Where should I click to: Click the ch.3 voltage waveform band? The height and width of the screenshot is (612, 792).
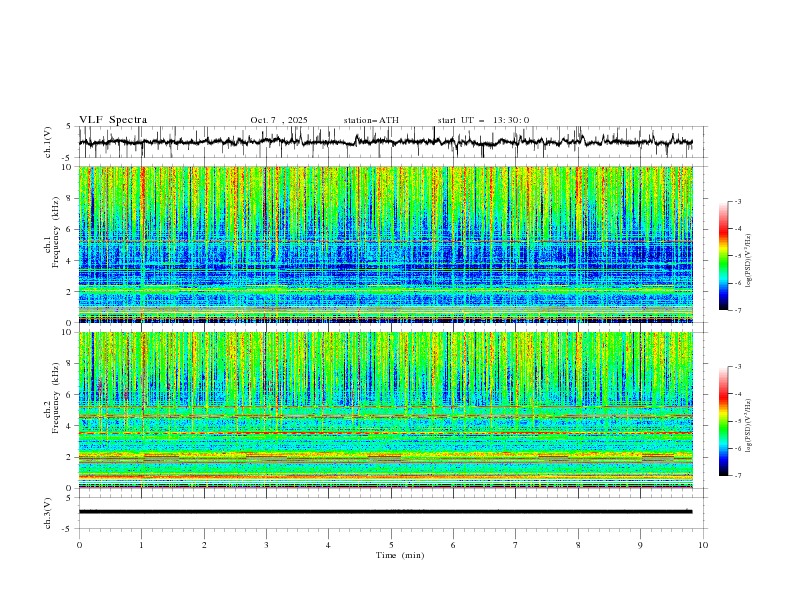385,512
